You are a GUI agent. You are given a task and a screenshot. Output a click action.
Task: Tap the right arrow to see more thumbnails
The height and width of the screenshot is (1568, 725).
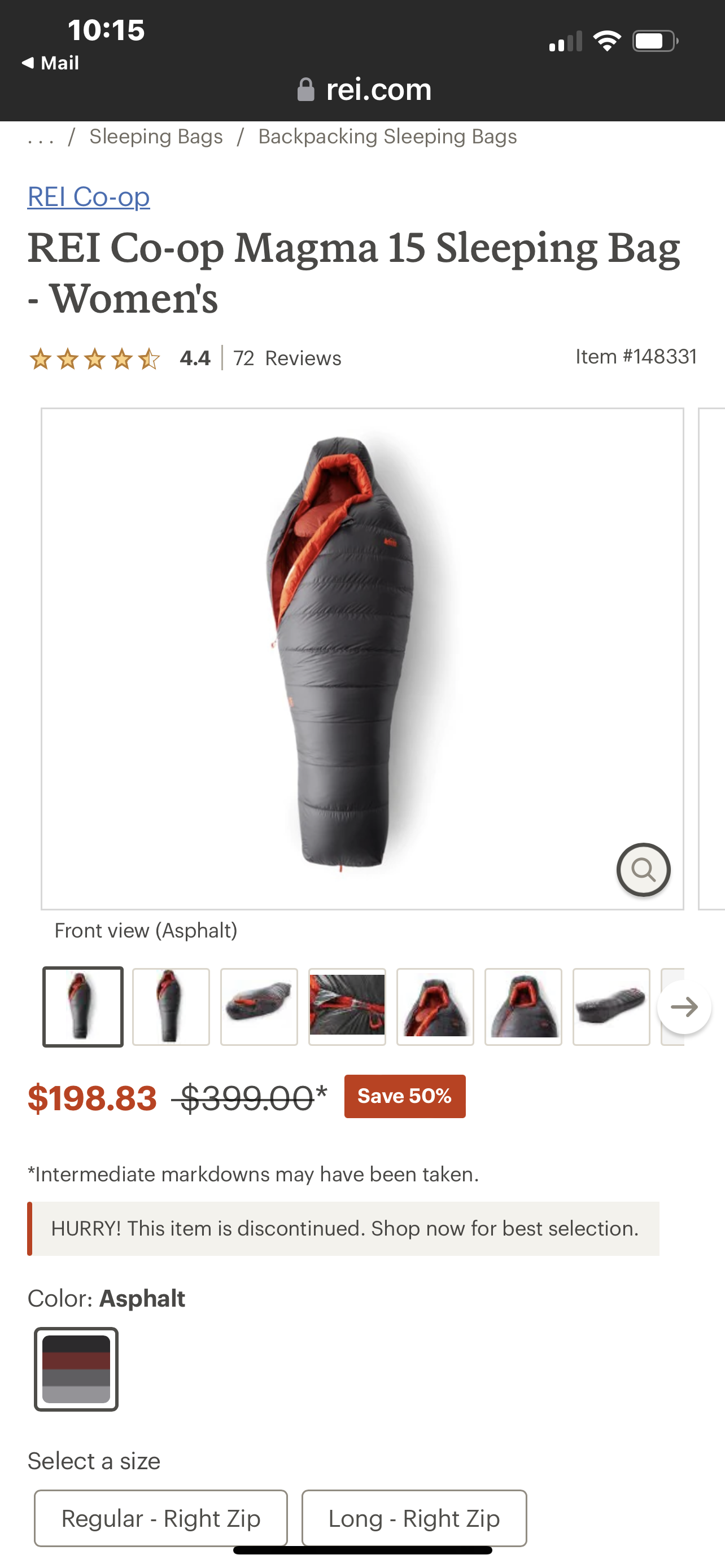click(x=684, y=1006)
